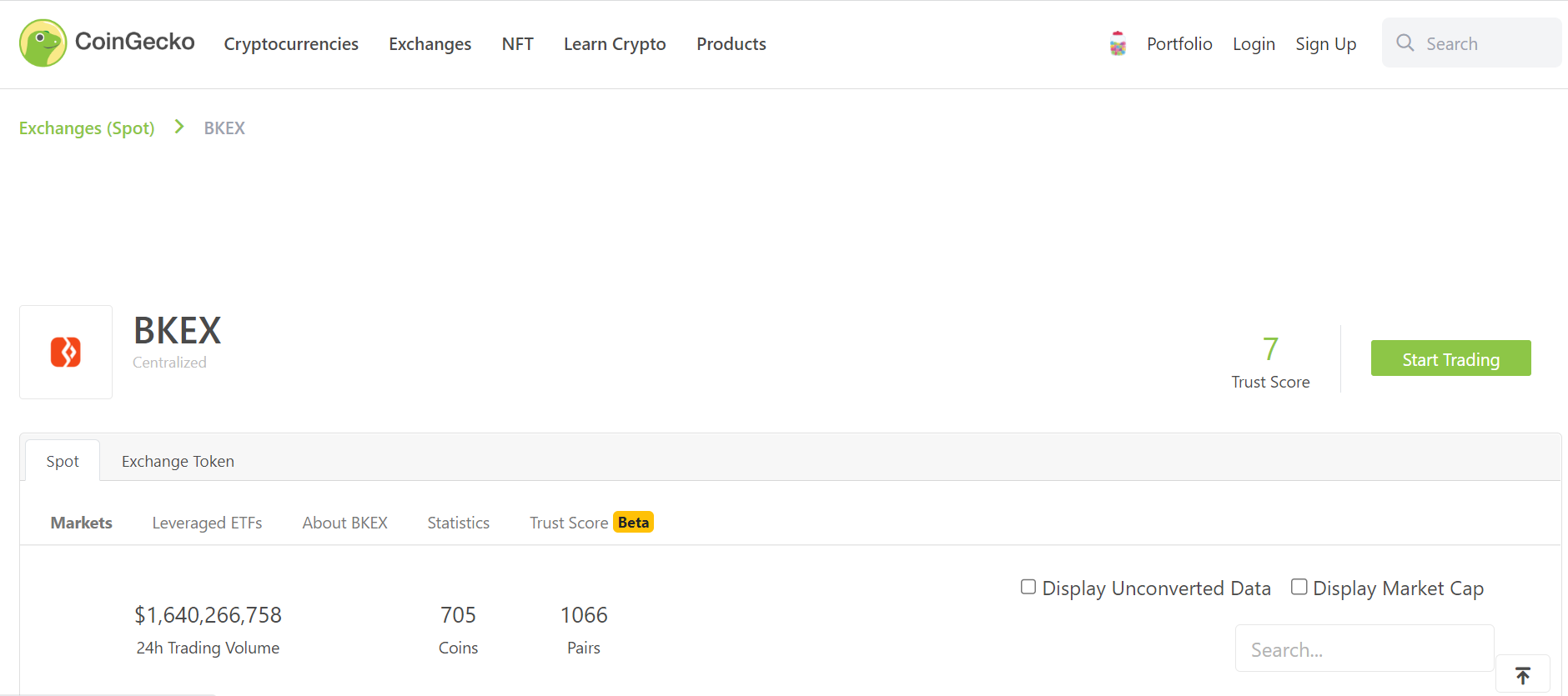Image resolution: width=1568 pixels, height=696 pixels.
Task: Open the Statistics sub-tab
Action: [x=459, y=523]
